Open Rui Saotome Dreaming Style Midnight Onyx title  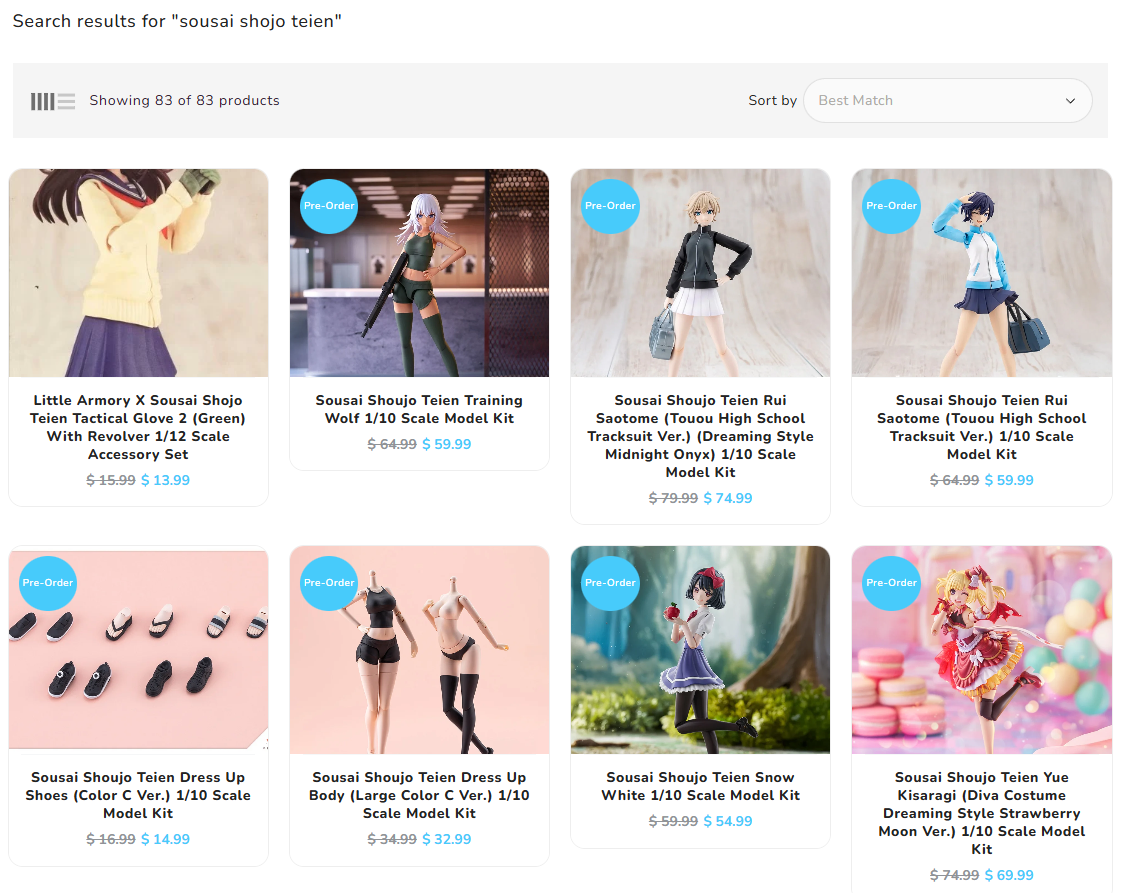click(x=701, y=436)
